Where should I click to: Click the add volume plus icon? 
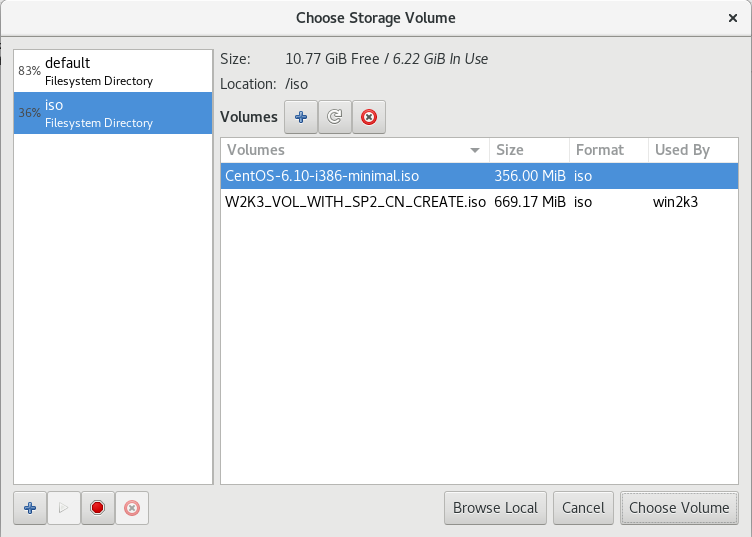(x=301, y=117)
